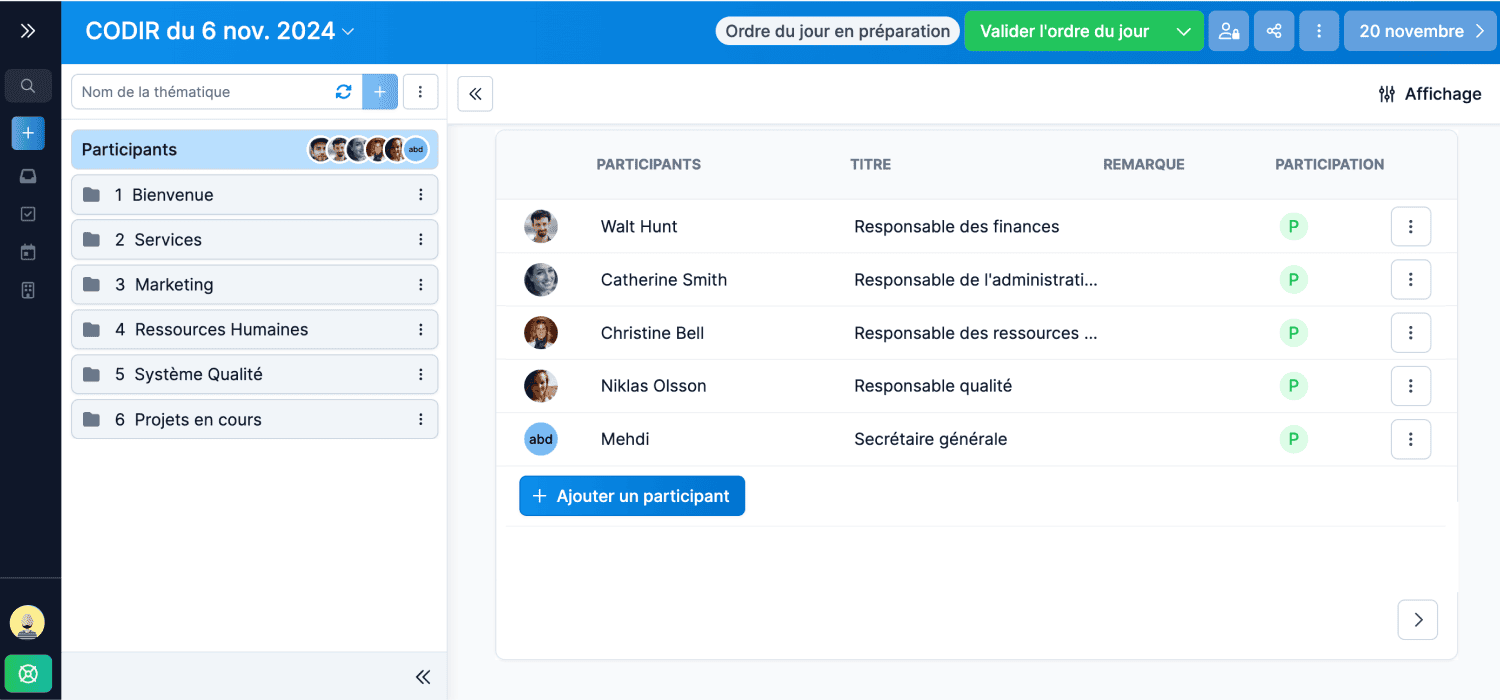This screenshot has width=1500, height=700.
Task: Toggle Christine Bell's participation P badge
Action: (x=1293, y=333)
